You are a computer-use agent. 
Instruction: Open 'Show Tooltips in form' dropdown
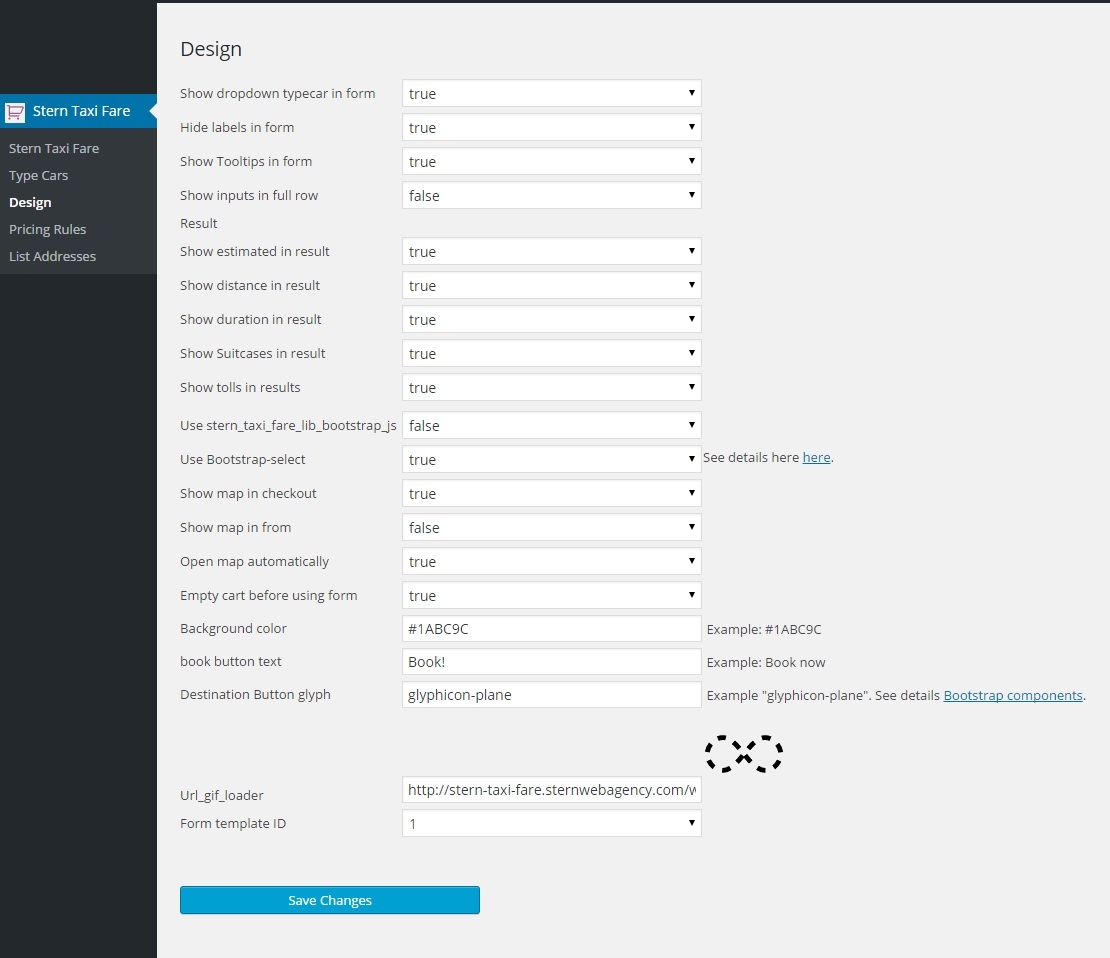[551, 161]
